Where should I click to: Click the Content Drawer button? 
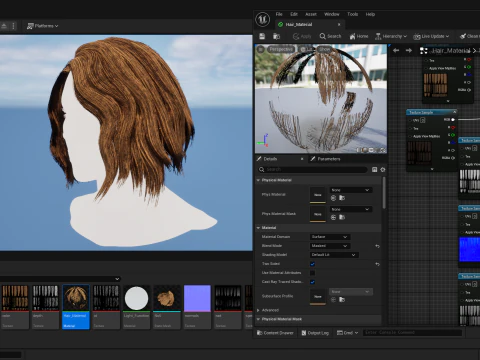click(x=275, y=333)
